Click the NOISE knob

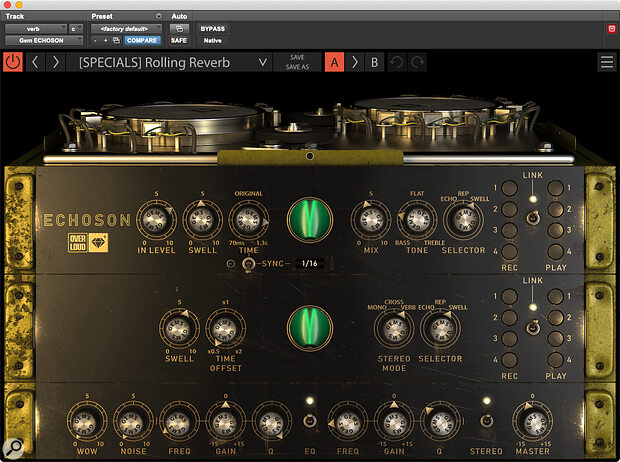133,422
